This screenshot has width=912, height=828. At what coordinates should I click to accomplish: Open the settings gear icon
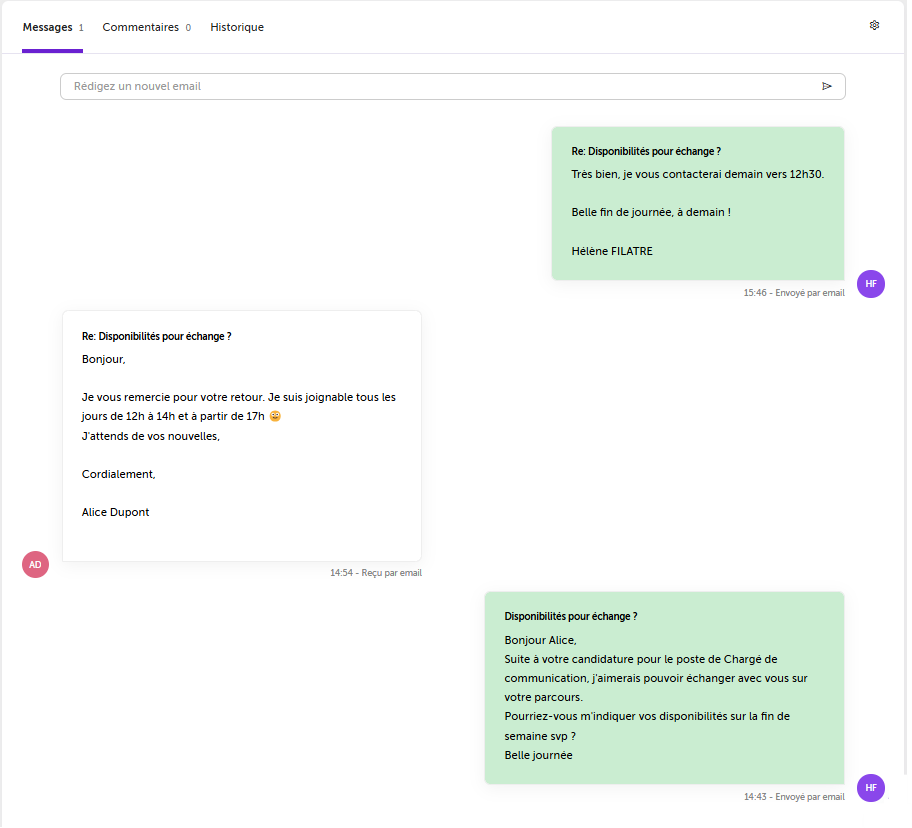874,25
